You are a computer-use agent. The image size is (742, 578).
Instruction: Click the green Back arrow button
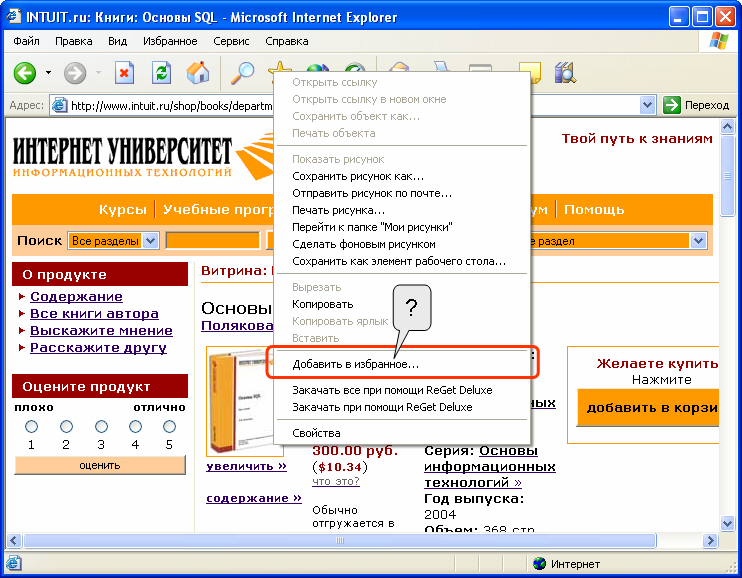[x=25, y=73]
